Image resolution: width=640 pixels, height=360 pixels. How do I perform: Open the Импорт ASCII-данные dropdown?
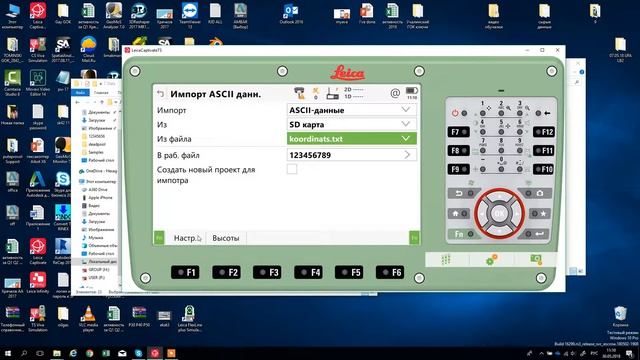pos(352,110)
